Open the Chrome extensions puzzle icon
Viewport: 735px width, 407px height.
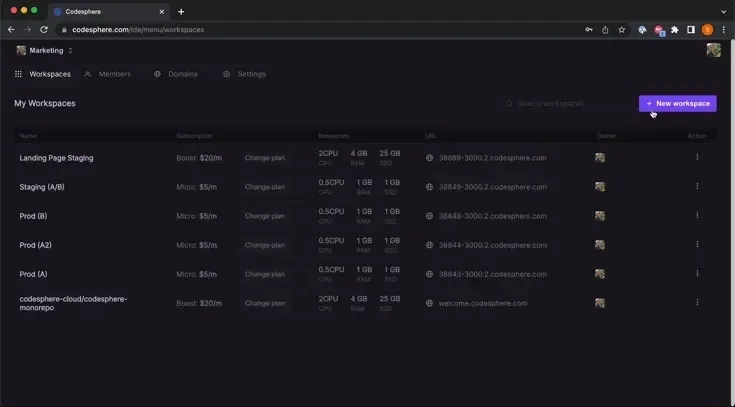click(x=675, y=30)
